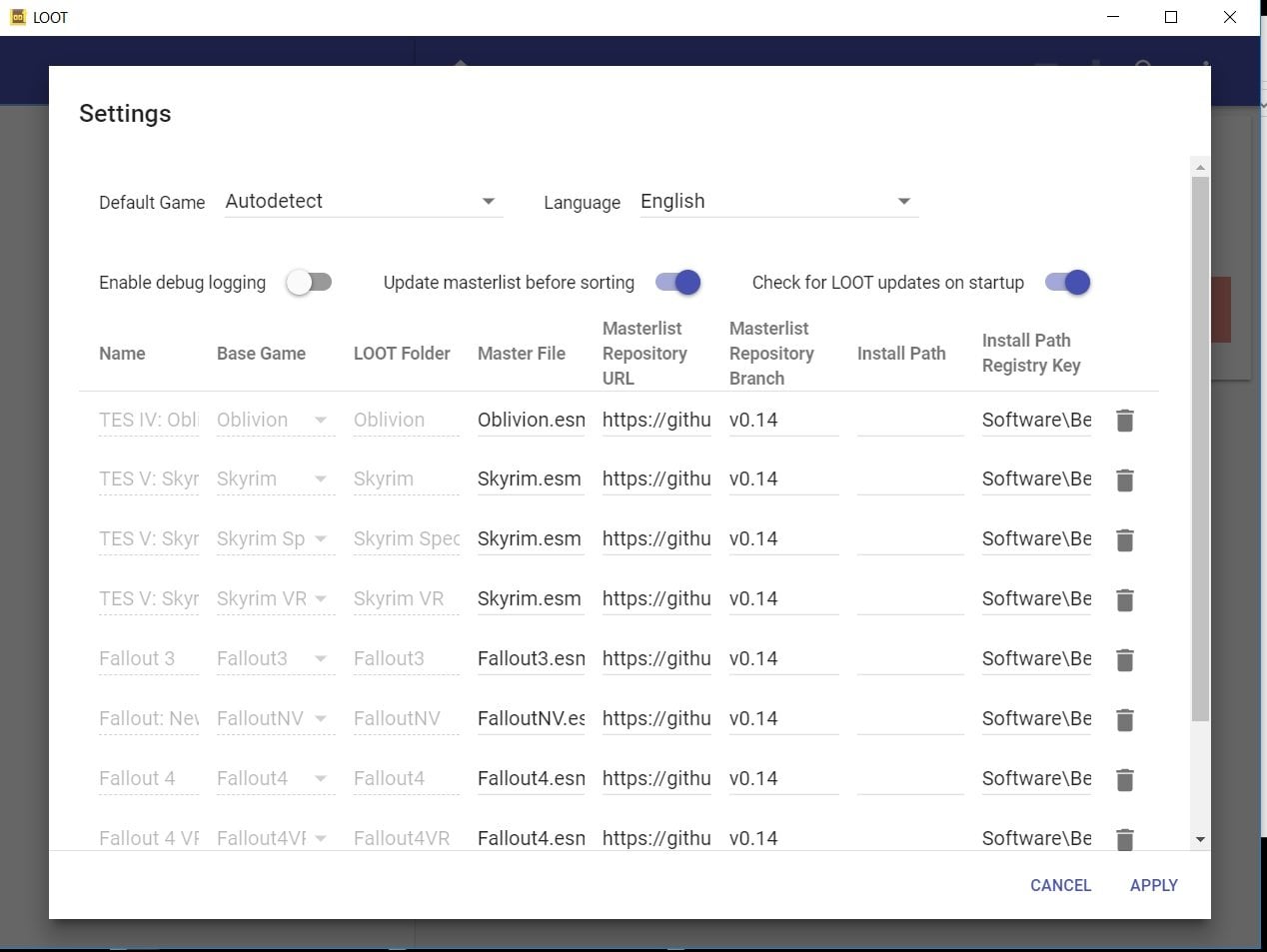Open Base Game dropdown for Oblivion
The image size is (1267, 952).
(275, 420)
